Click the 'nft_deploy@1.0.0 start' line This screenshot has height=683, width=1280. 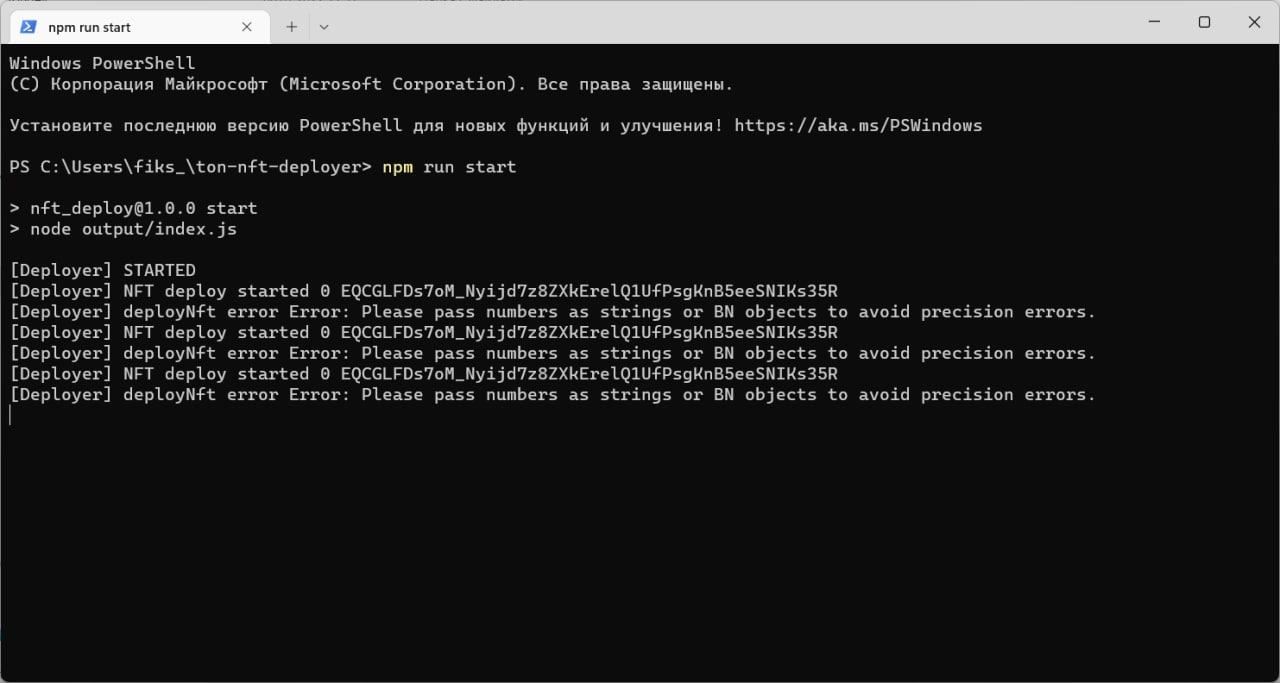(x=133, y=208)
